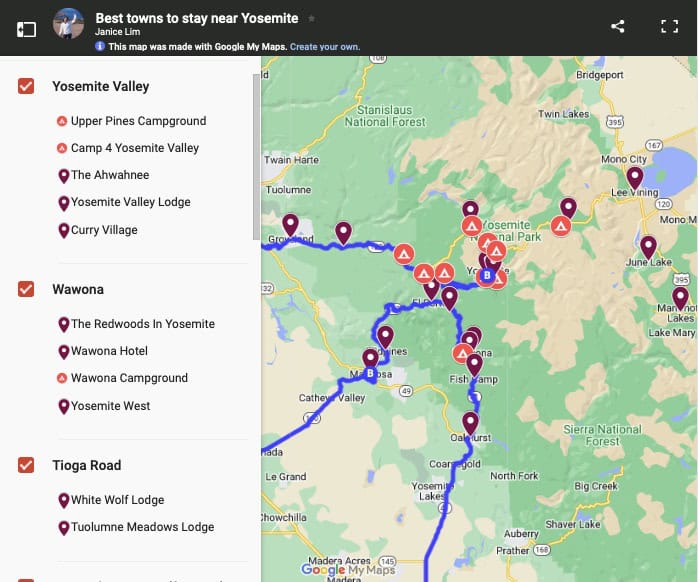Select Yosemite West list entry
The image size is (698, 582).
[x=104, y=406]
